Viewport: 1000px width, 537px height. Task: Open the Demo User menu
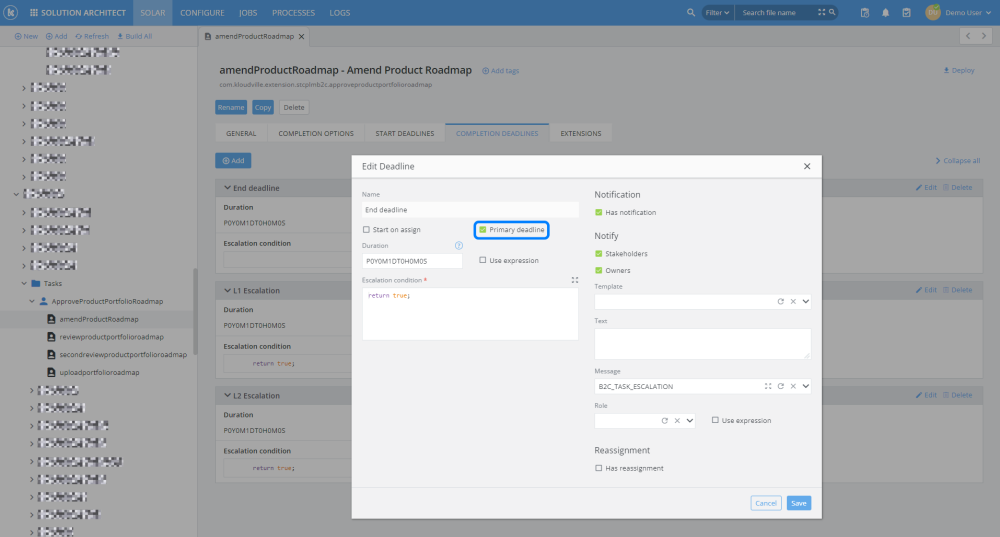(968, 13)
